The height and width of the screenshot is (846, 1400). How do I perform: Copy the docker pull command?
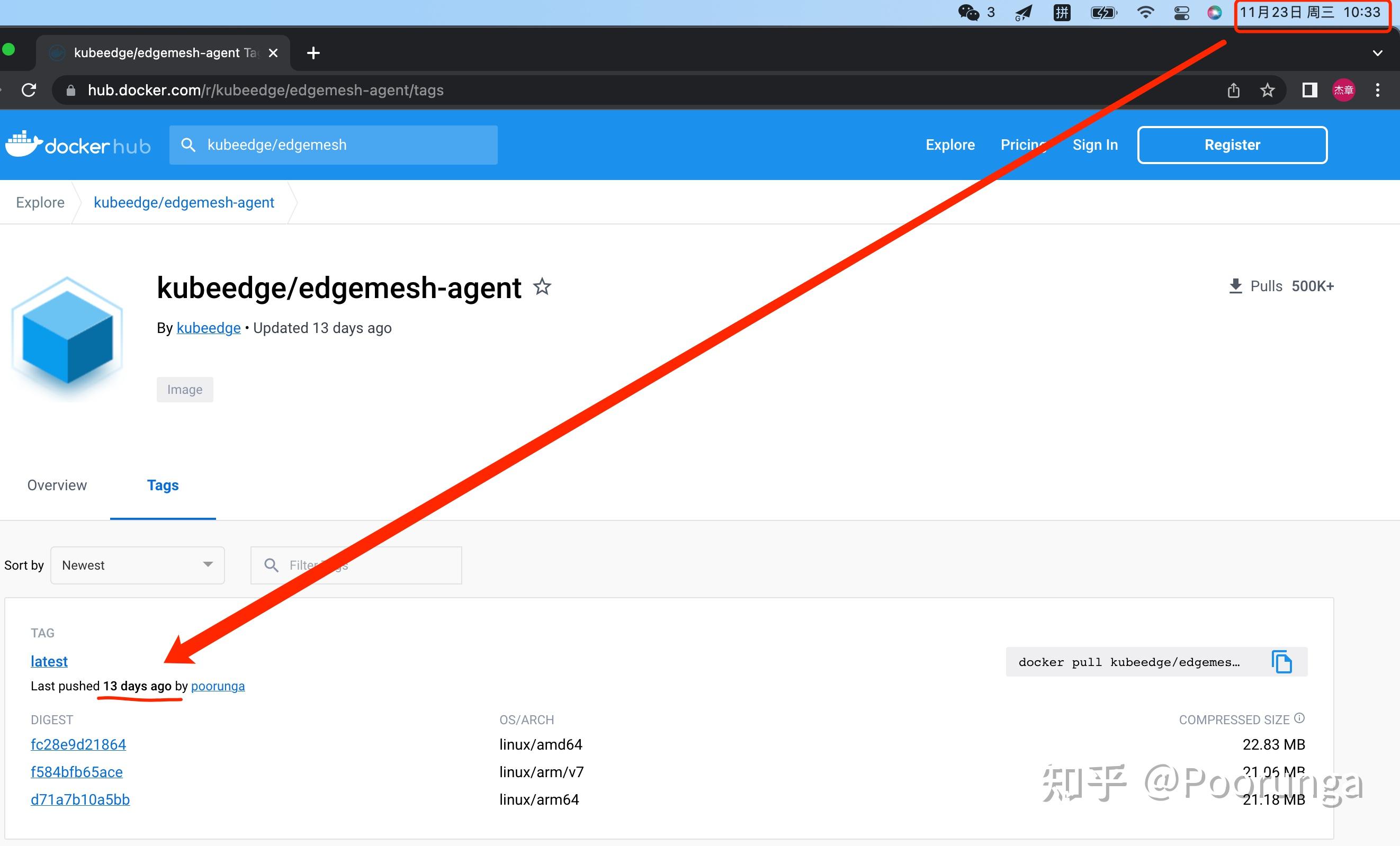pyautogui.click(x=1282, y=662)
